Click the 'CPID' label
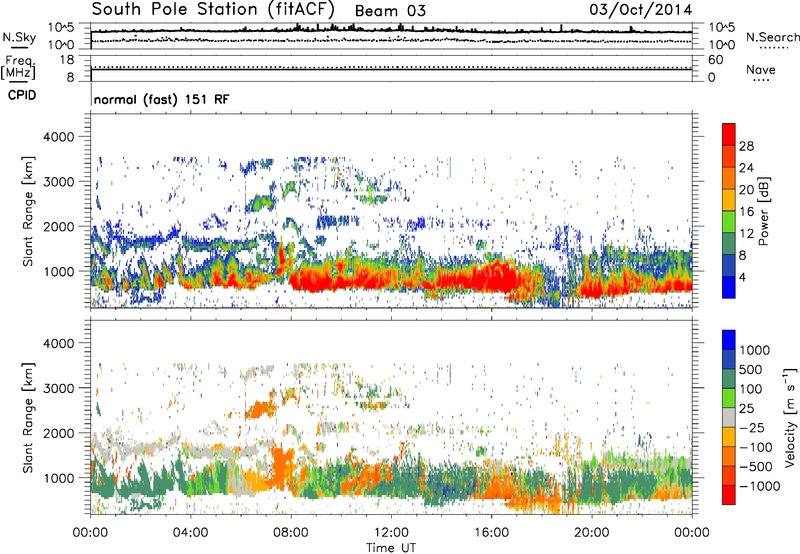 [22, 95]
